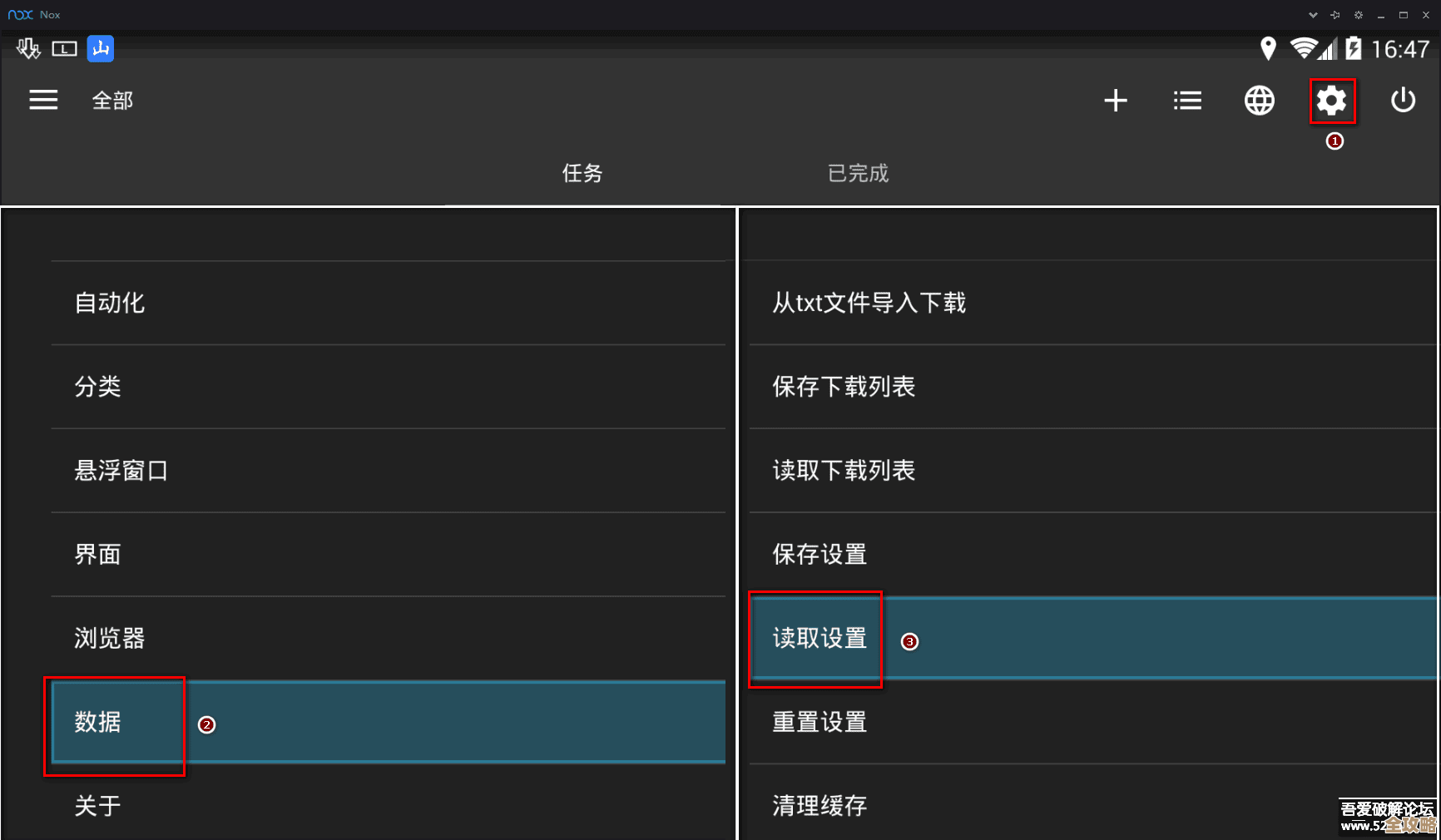The width and height of the screenshot is (1441, 840).
Task: Switch to the 已完成 tab
Action: click(857, 174)
